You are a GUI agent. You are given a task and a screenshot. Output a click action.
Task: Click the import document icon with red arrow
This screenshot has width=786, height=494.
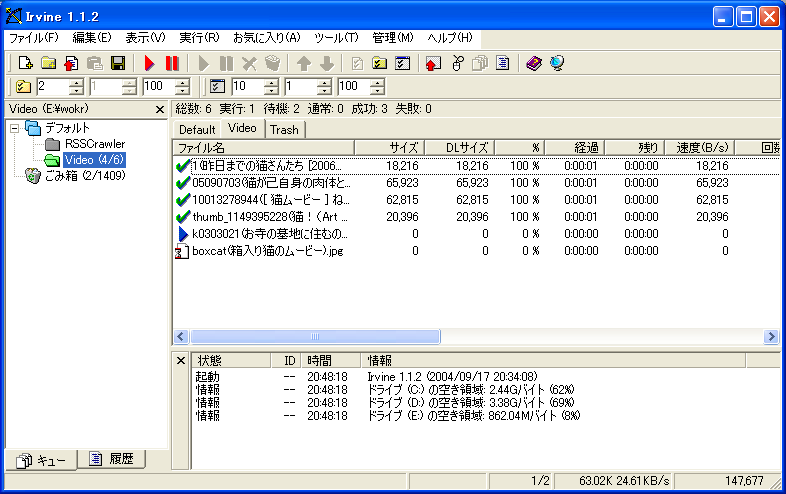[71, 63]
